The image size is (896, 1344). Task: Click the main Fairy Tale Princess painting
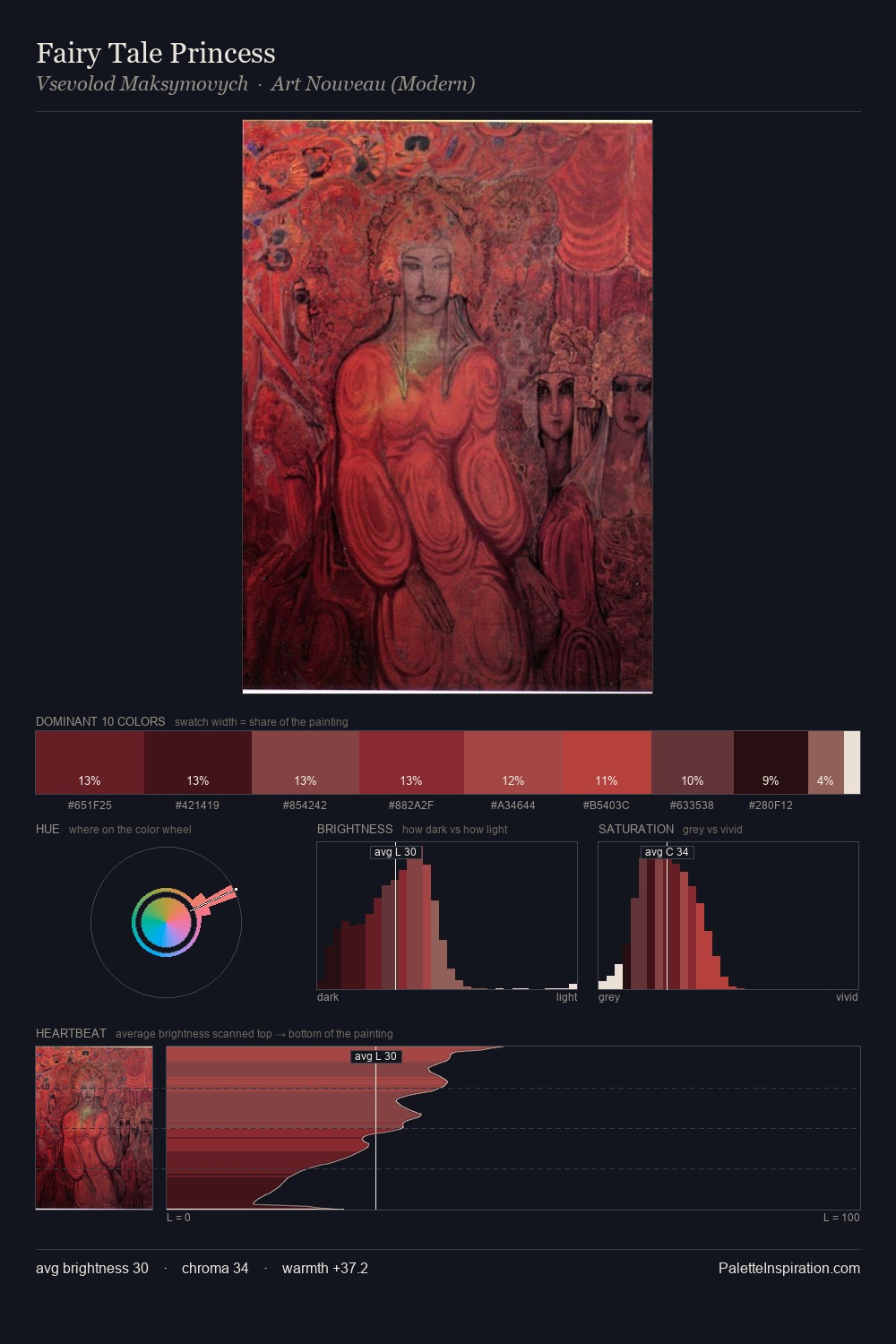pos(447,407)
